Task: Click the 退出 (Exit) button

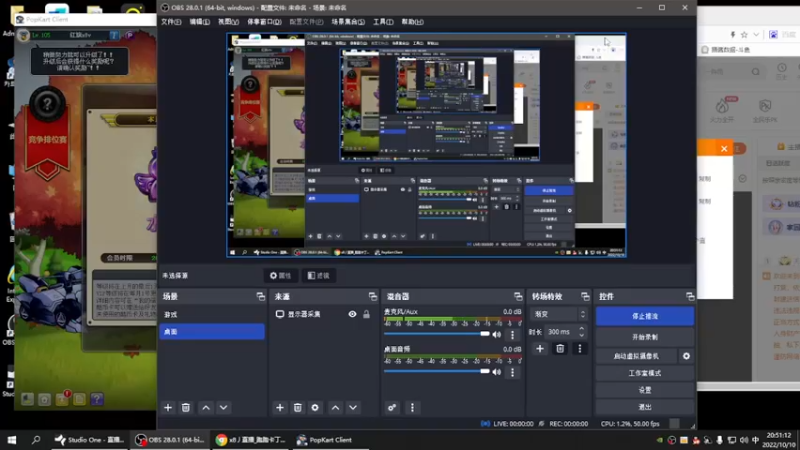Action: 645,407
